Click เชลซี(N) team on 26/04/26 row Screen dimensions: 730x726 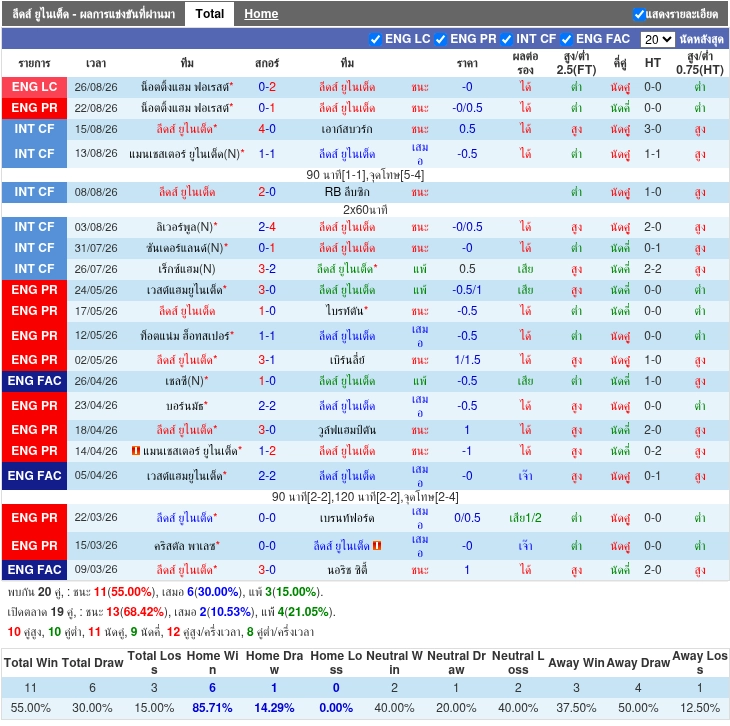[x=185, y=381]
